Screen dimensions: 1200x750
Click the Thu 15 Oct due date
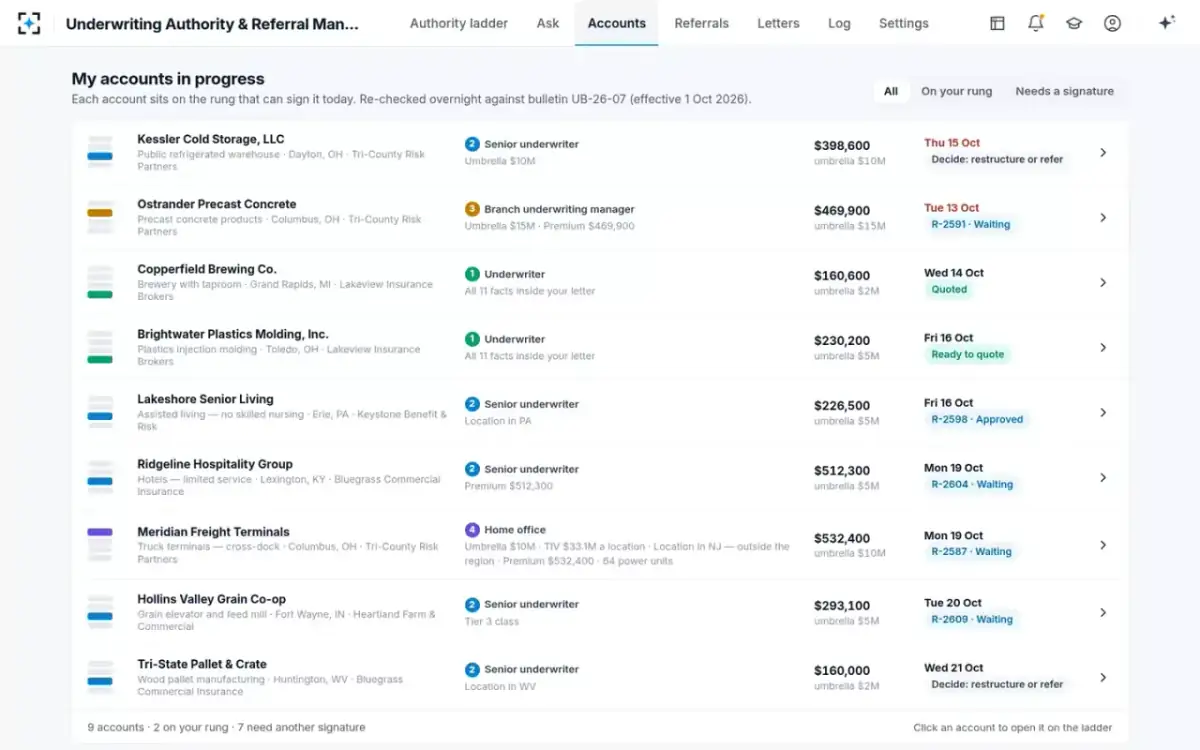pos(952,143)
